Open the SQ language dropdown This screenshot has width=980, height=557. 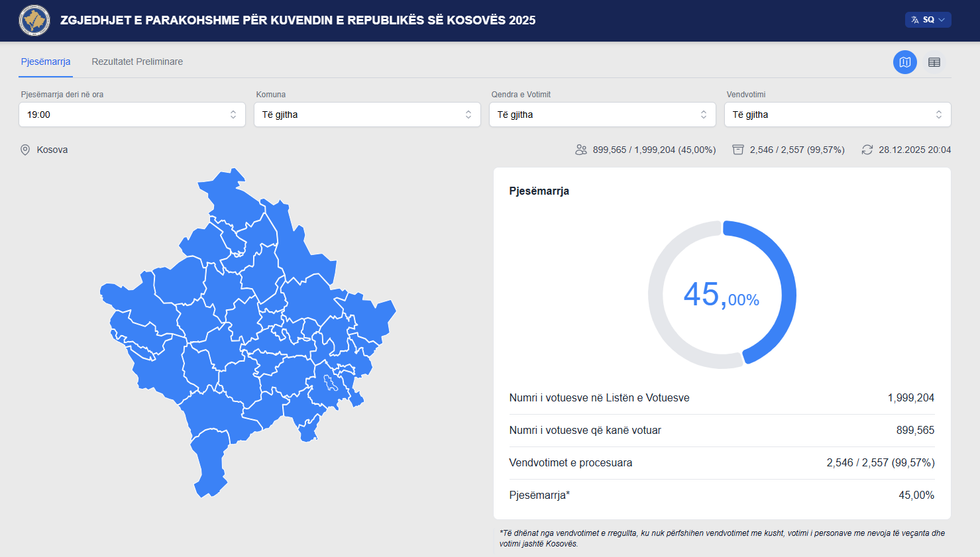pos(928,20)
